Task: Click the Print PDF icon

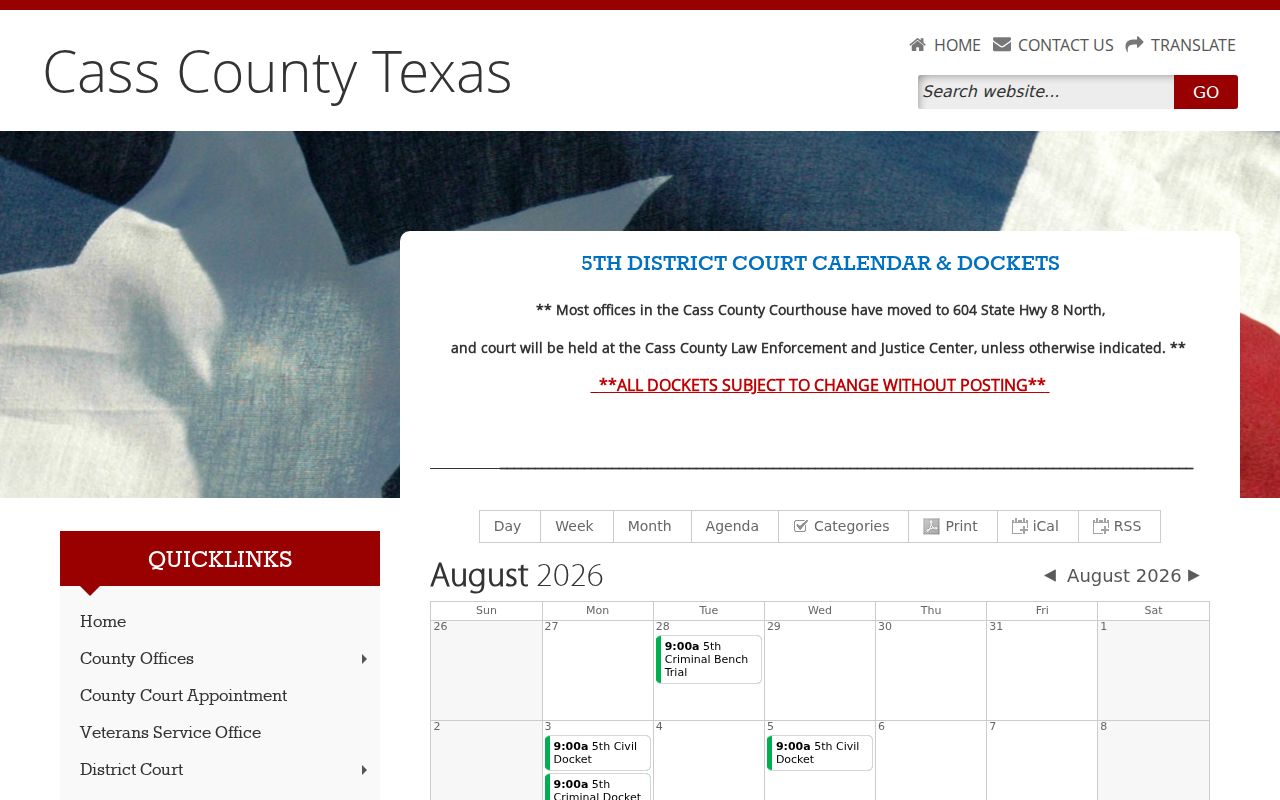Action: point(931,526)
